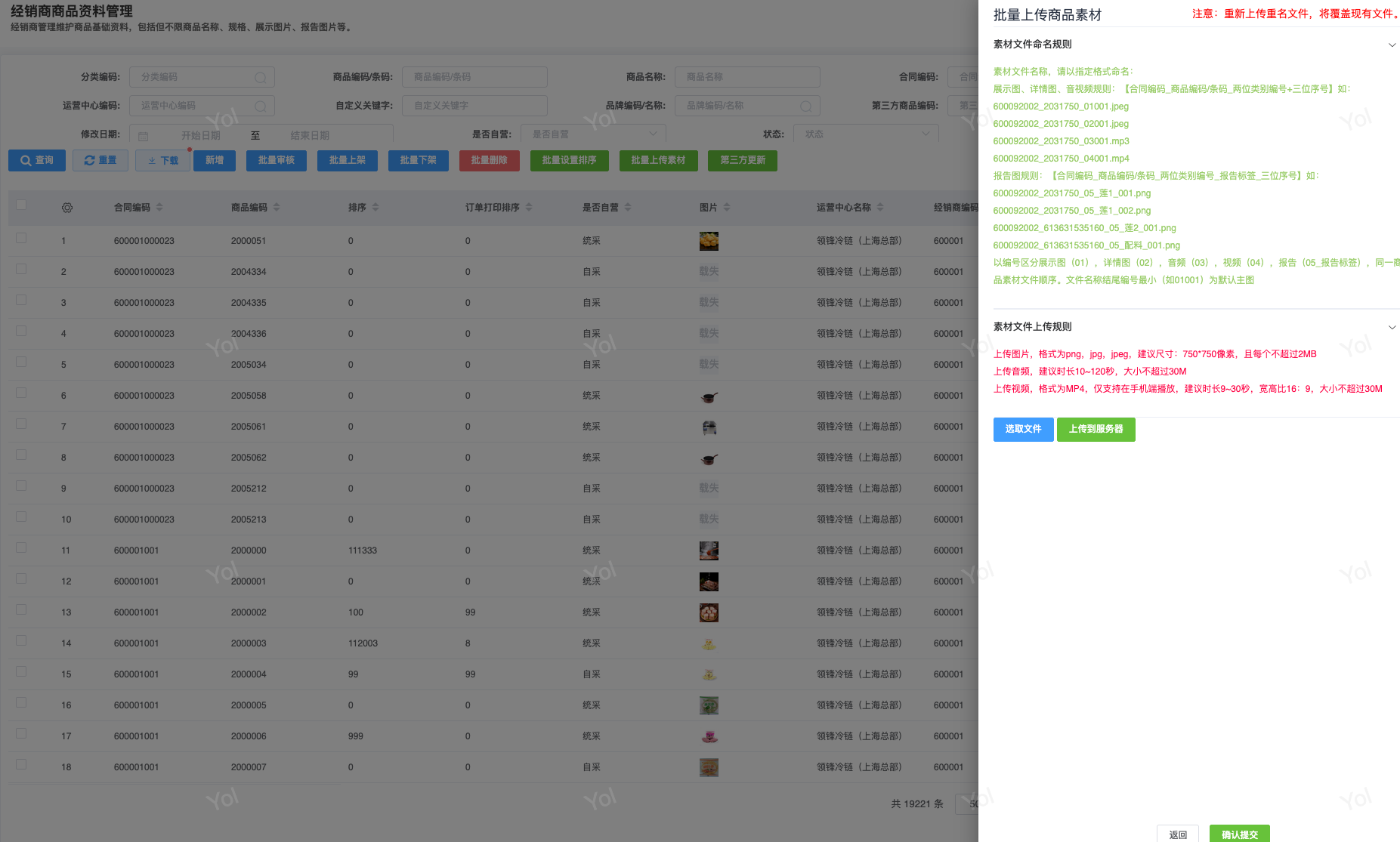
Task: Click the sort value 112003 cell
Action: click(363, 643)
